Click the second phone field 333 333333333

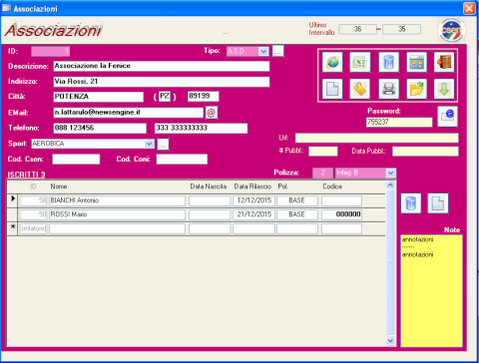click(201, 128)
